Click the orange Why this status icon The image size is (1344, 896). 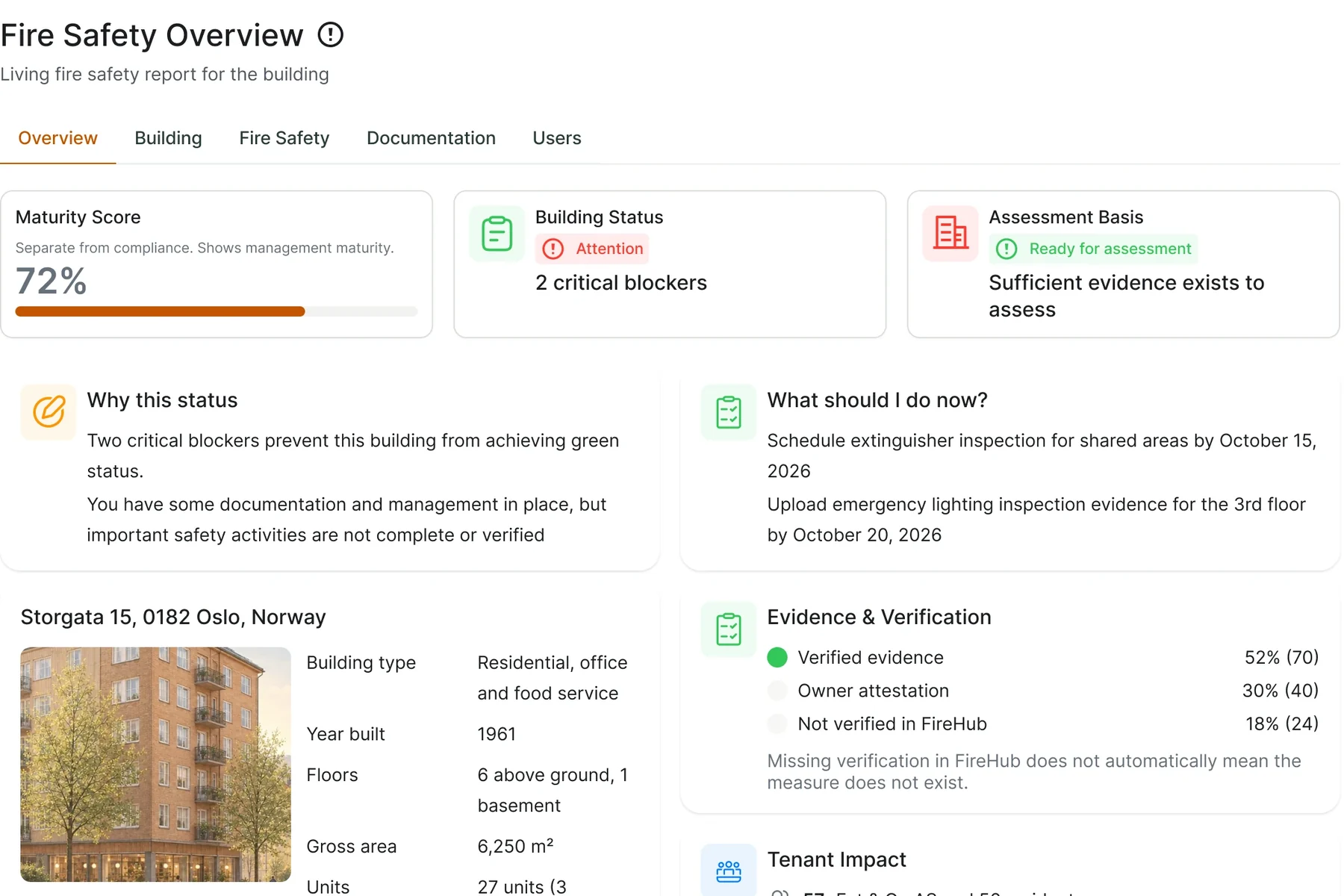(x=49, y=412)
